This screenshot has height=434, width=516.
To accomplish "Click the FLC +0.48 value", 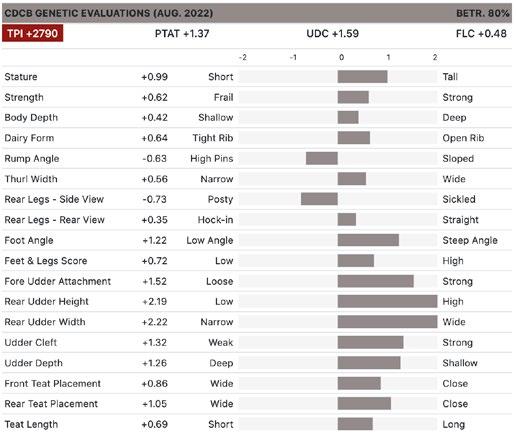I will [481, 34].
